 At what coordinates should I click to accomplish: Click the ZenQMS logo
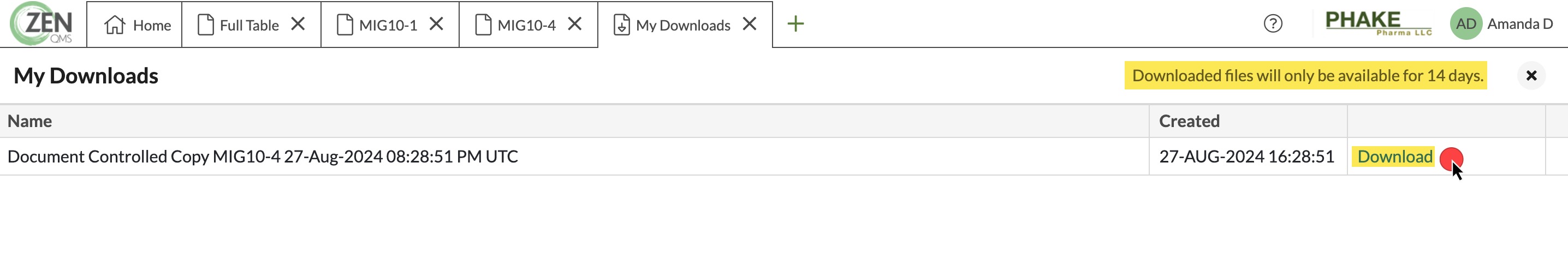pyautogui.click(x=41, y=23)
